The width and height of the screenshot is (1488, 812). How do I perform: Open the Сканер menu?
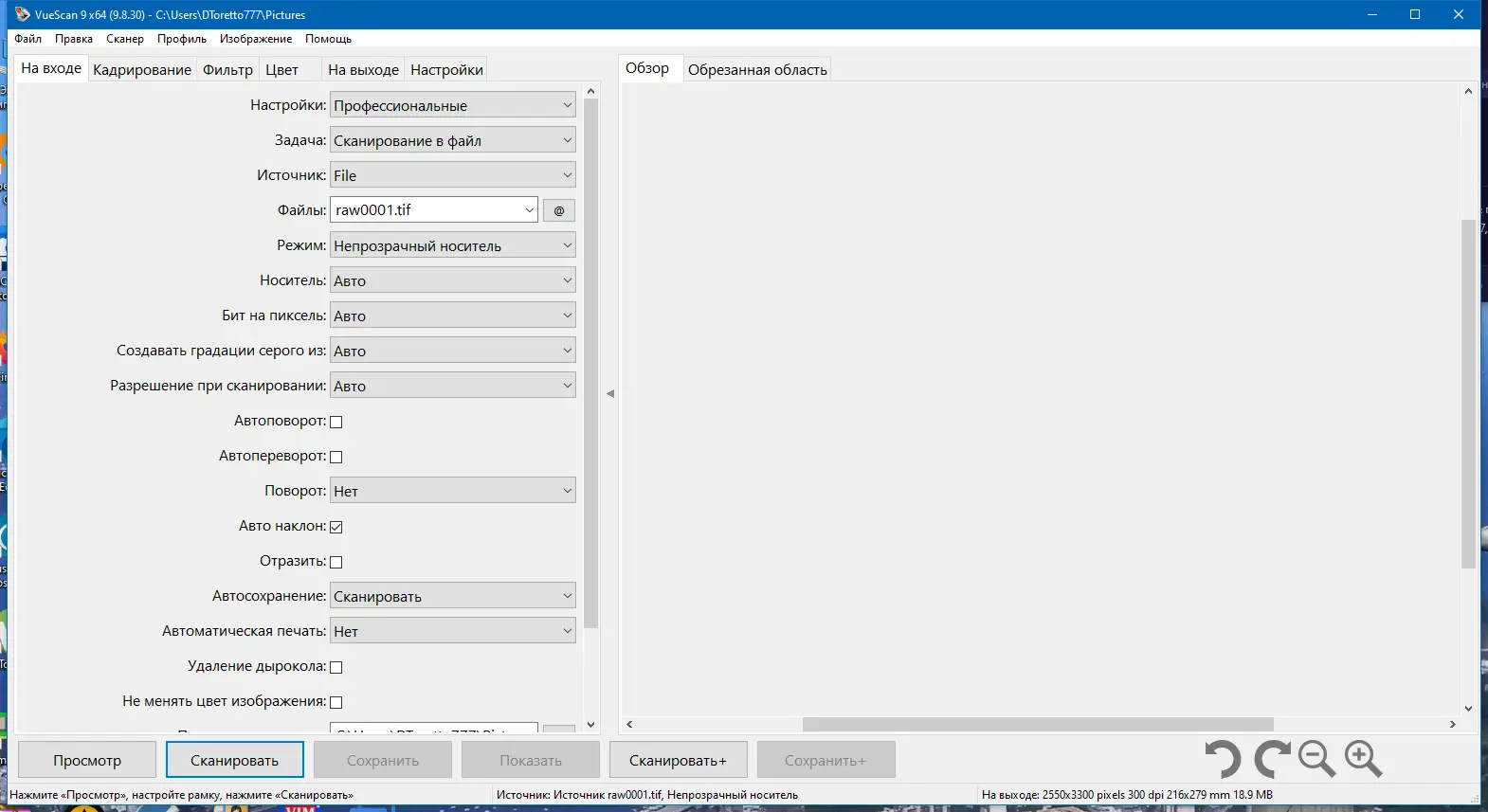125,39
